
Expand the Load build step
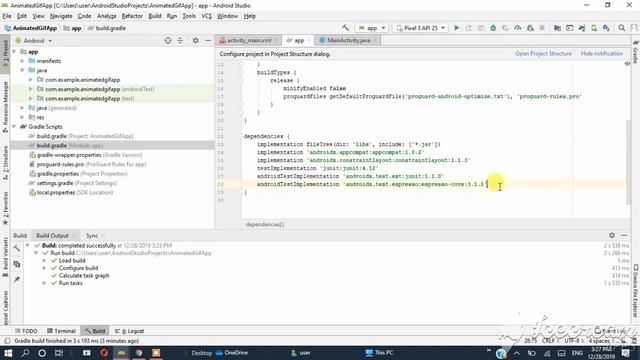pos(44,260)
